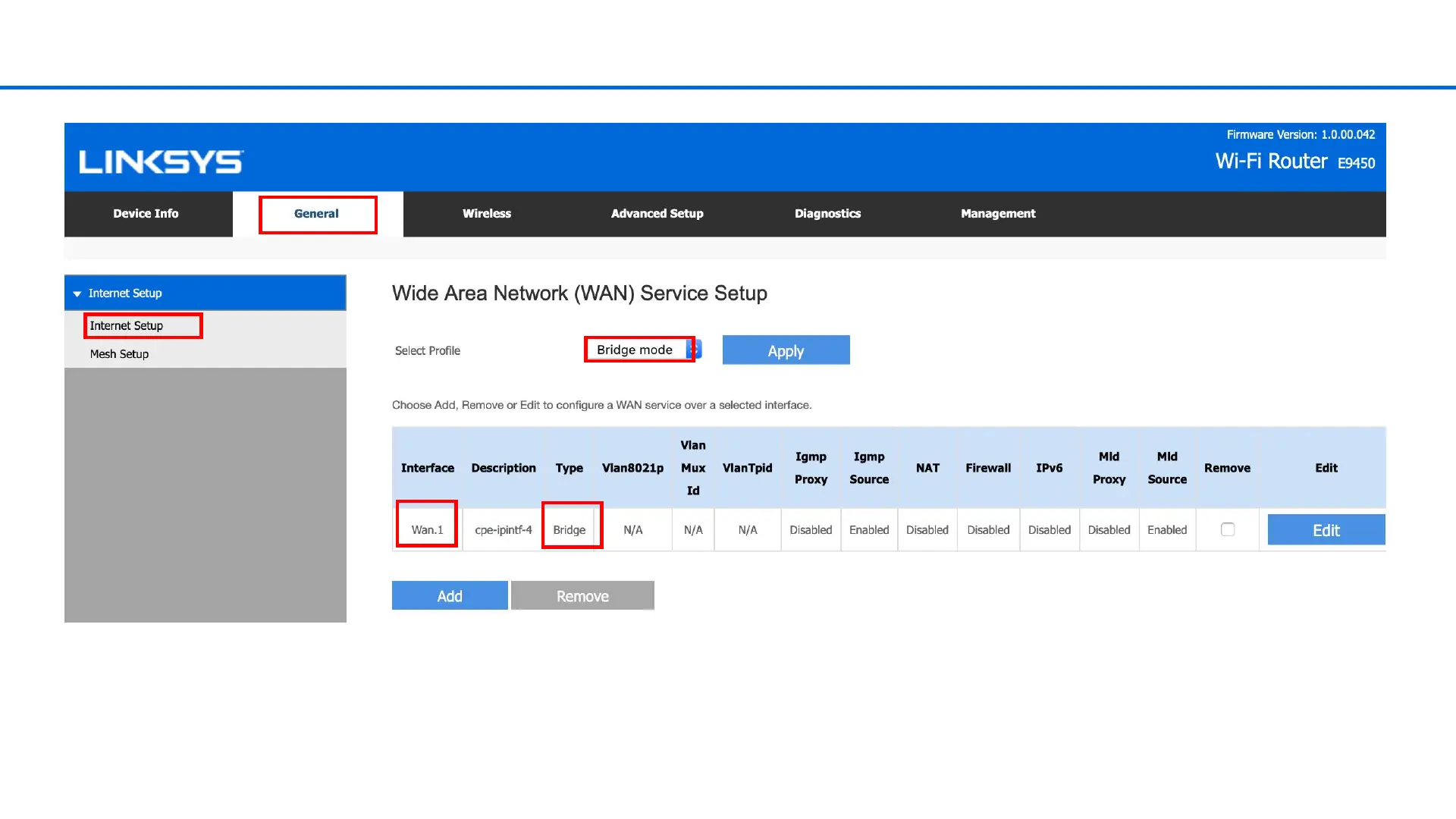Image resolution: width=1456 pixels, height=819 pixels.
Task: Open the Advanced Setup tab
Action: click(x=657, y=214)
